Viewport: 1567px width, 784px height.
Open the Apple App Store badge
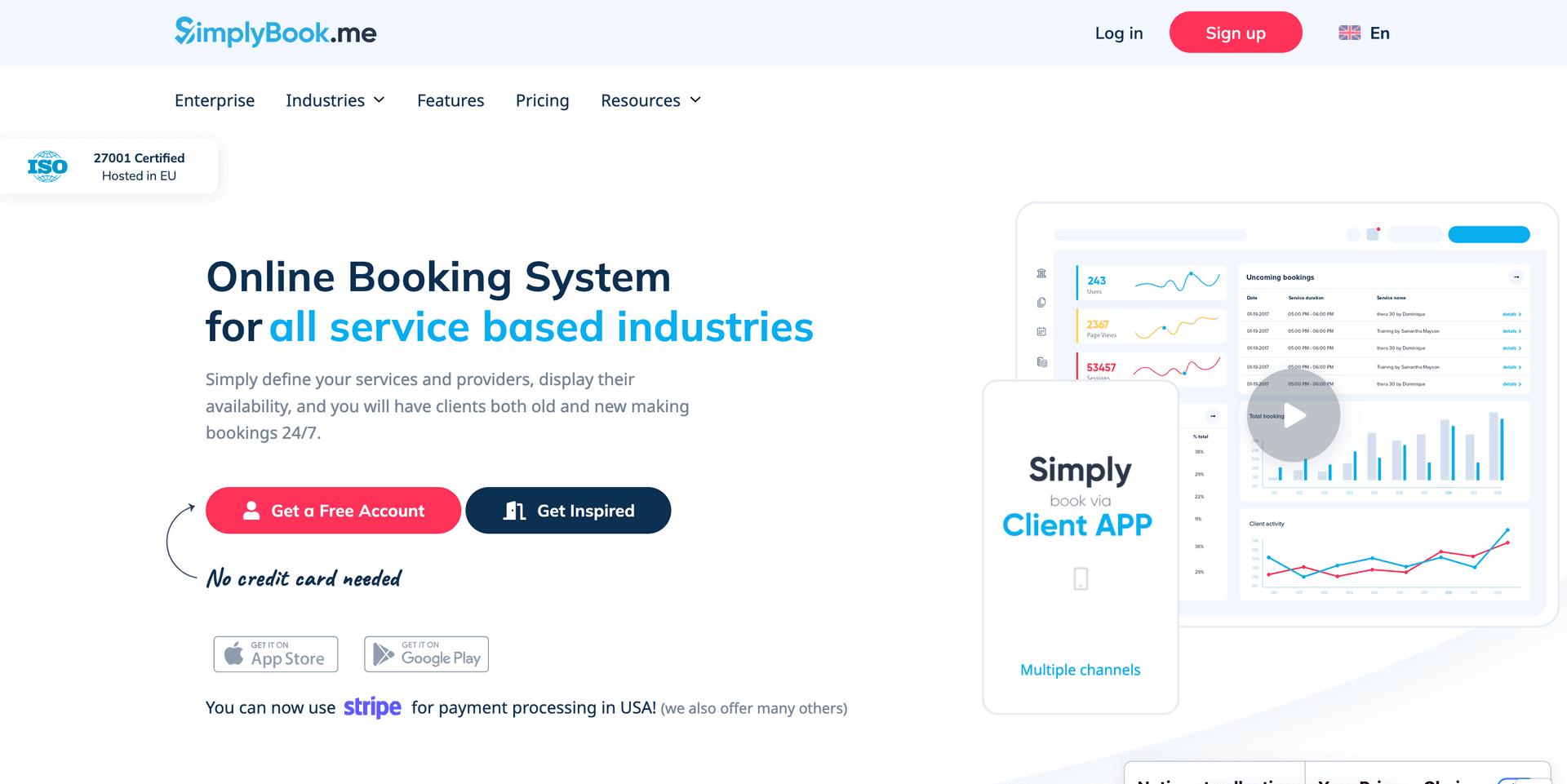click(276, 654)
